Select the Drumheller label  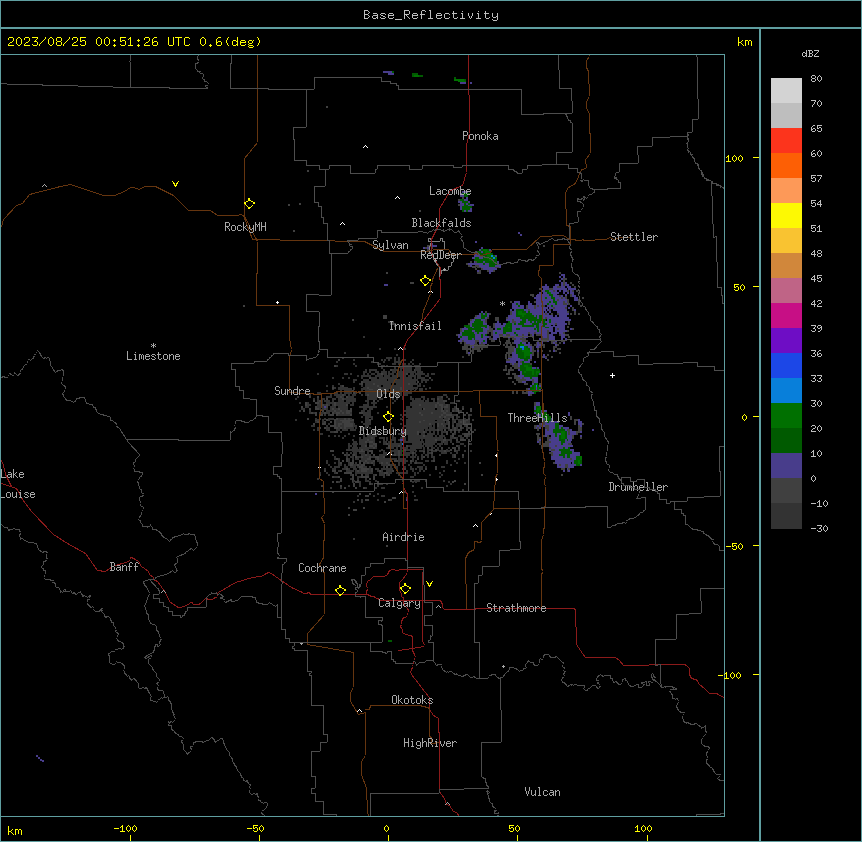tap(638, 487)
